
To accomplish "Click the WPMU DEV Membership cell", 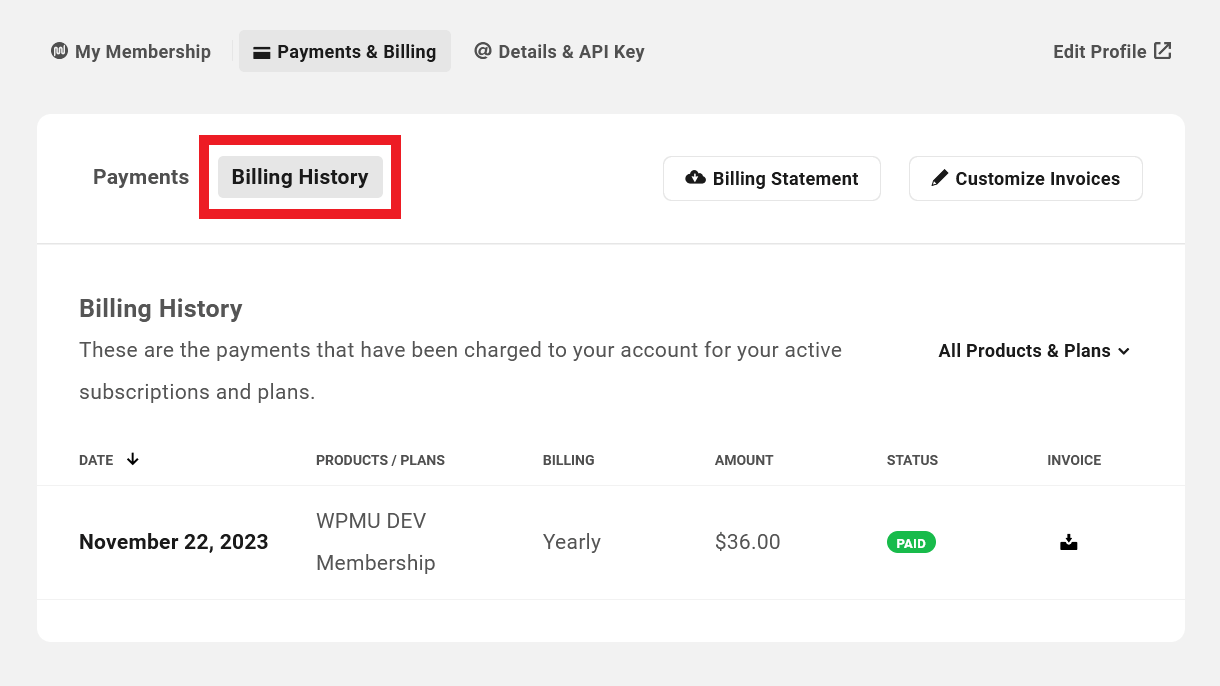I will coord(376,542).
